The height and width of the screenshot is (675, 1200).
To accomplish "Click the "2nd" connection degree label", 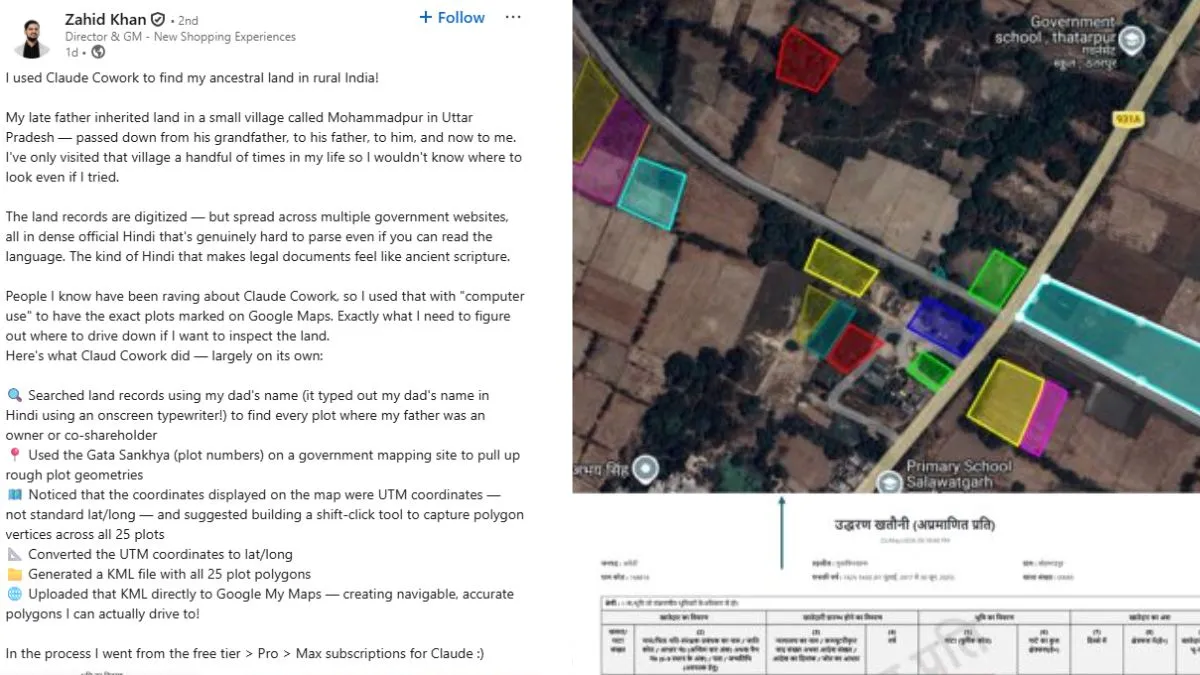I will tap(188, 20).
